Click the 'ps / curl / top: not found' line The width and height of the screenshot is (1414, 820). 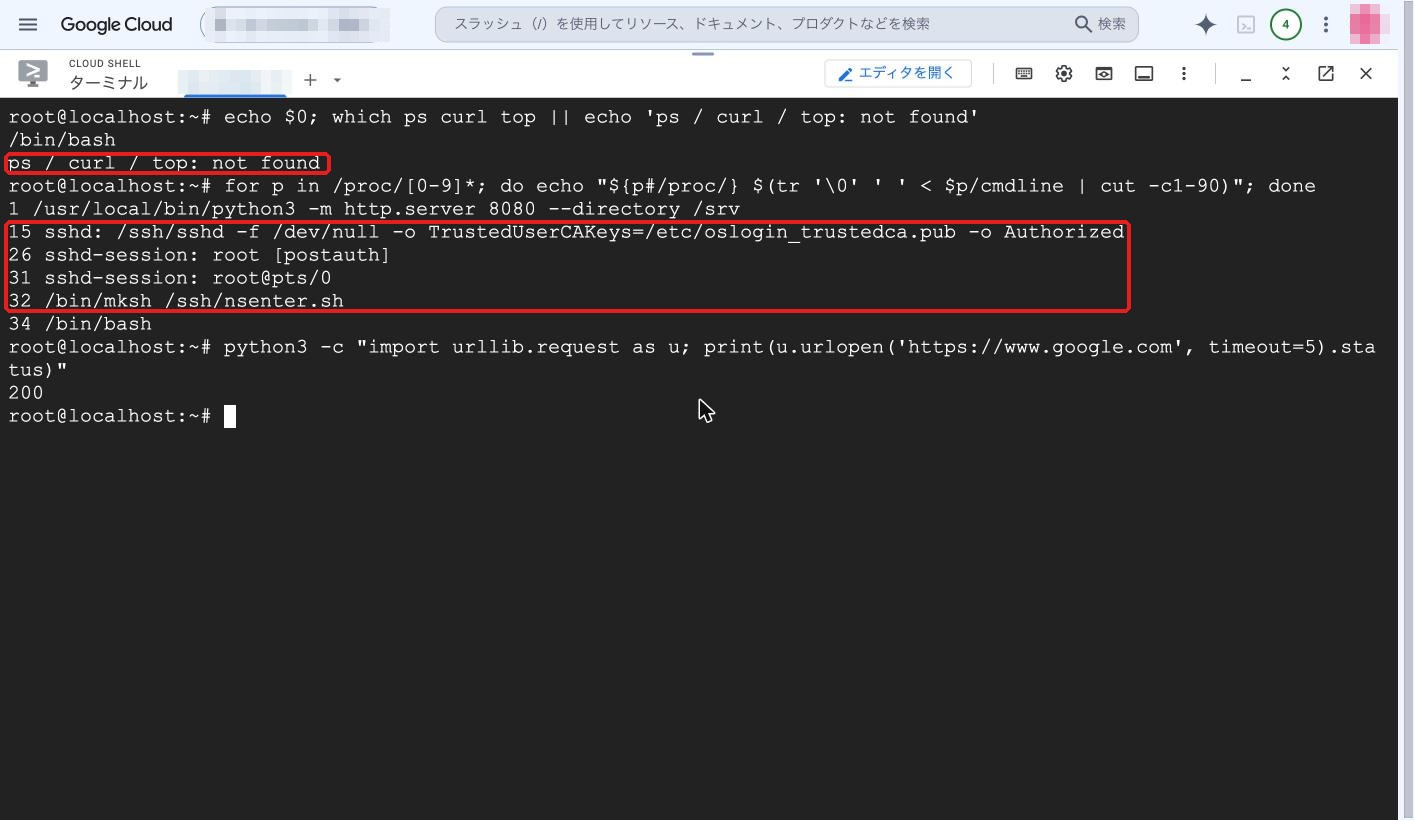pyautogui.click(x=164, y=163)
